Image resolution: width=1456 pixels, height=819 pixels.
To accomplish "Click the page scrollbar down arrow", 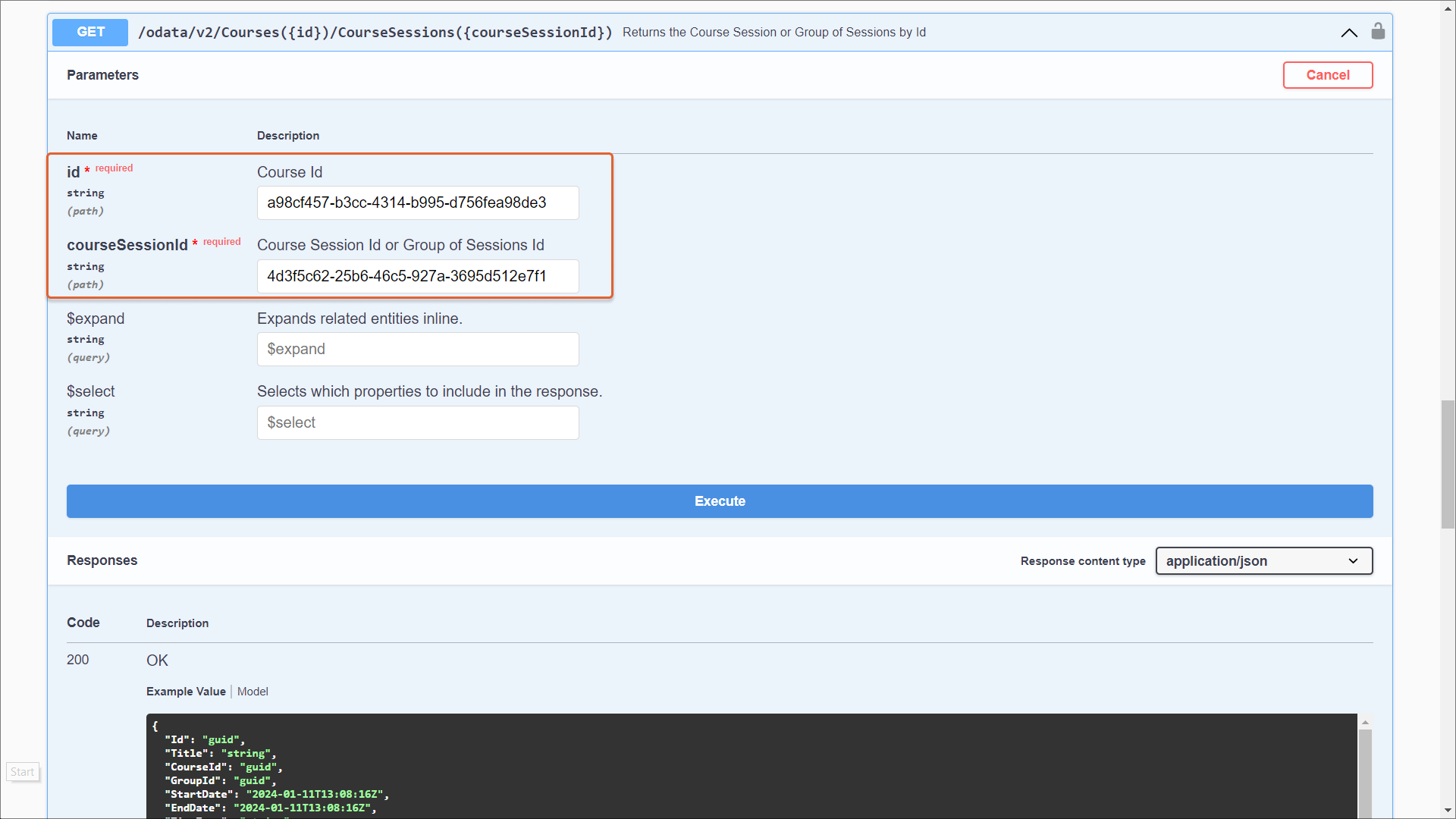I will pyautogui.click(x=1448, y=811).
